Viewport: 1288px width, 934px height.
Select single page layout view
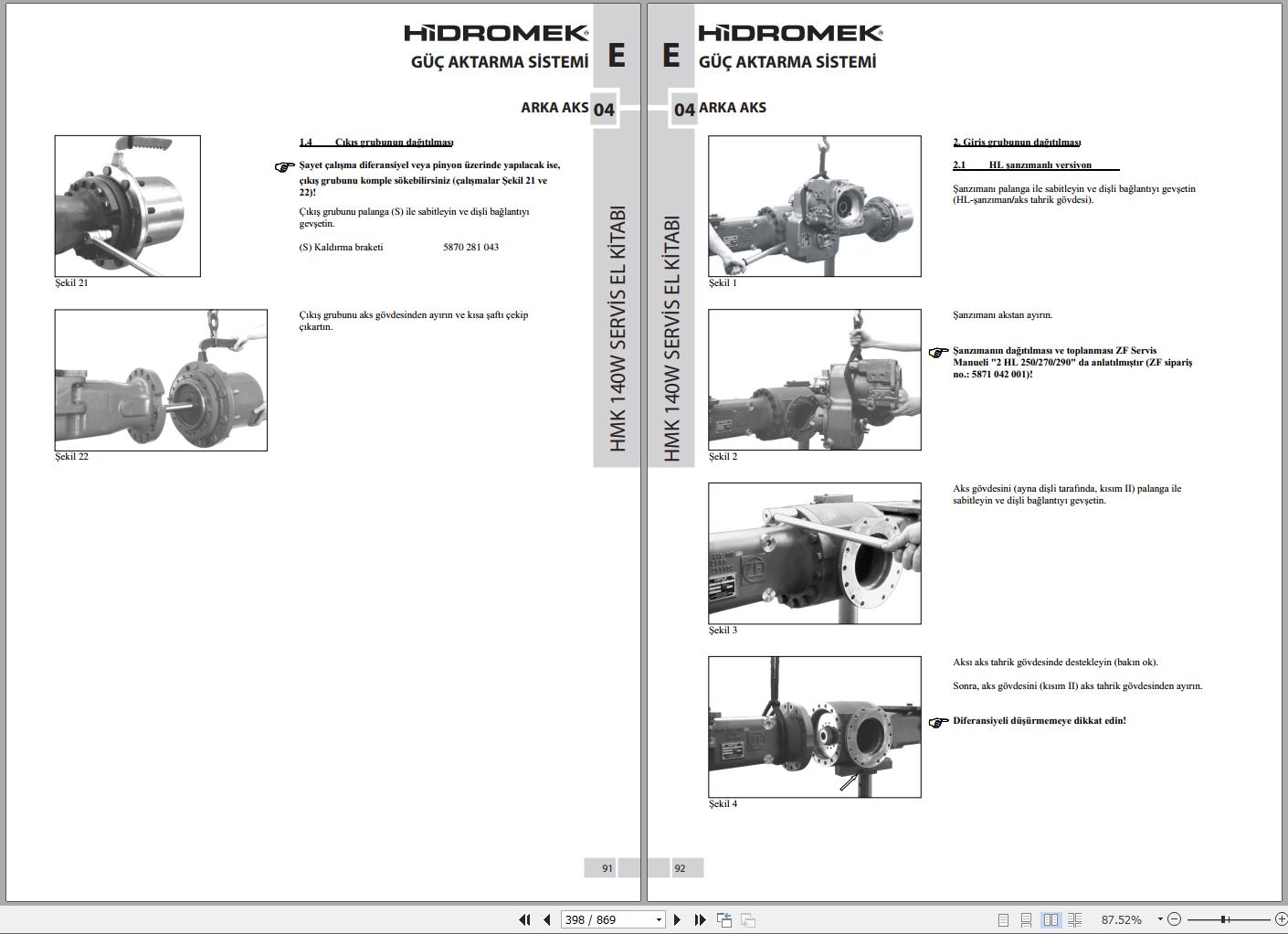(x=1002, y=918)
